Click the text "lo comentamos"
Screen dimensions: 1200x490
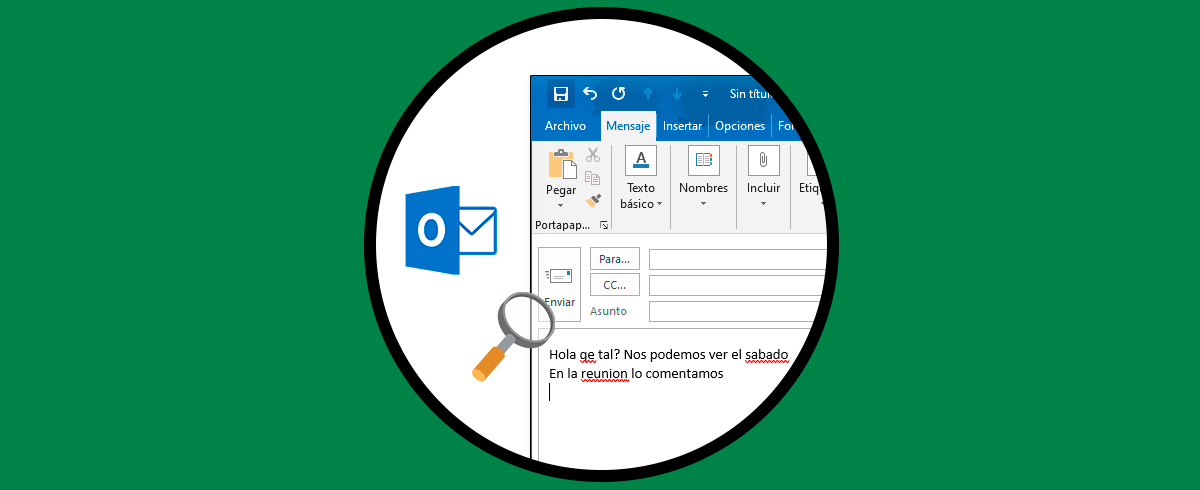678,374
